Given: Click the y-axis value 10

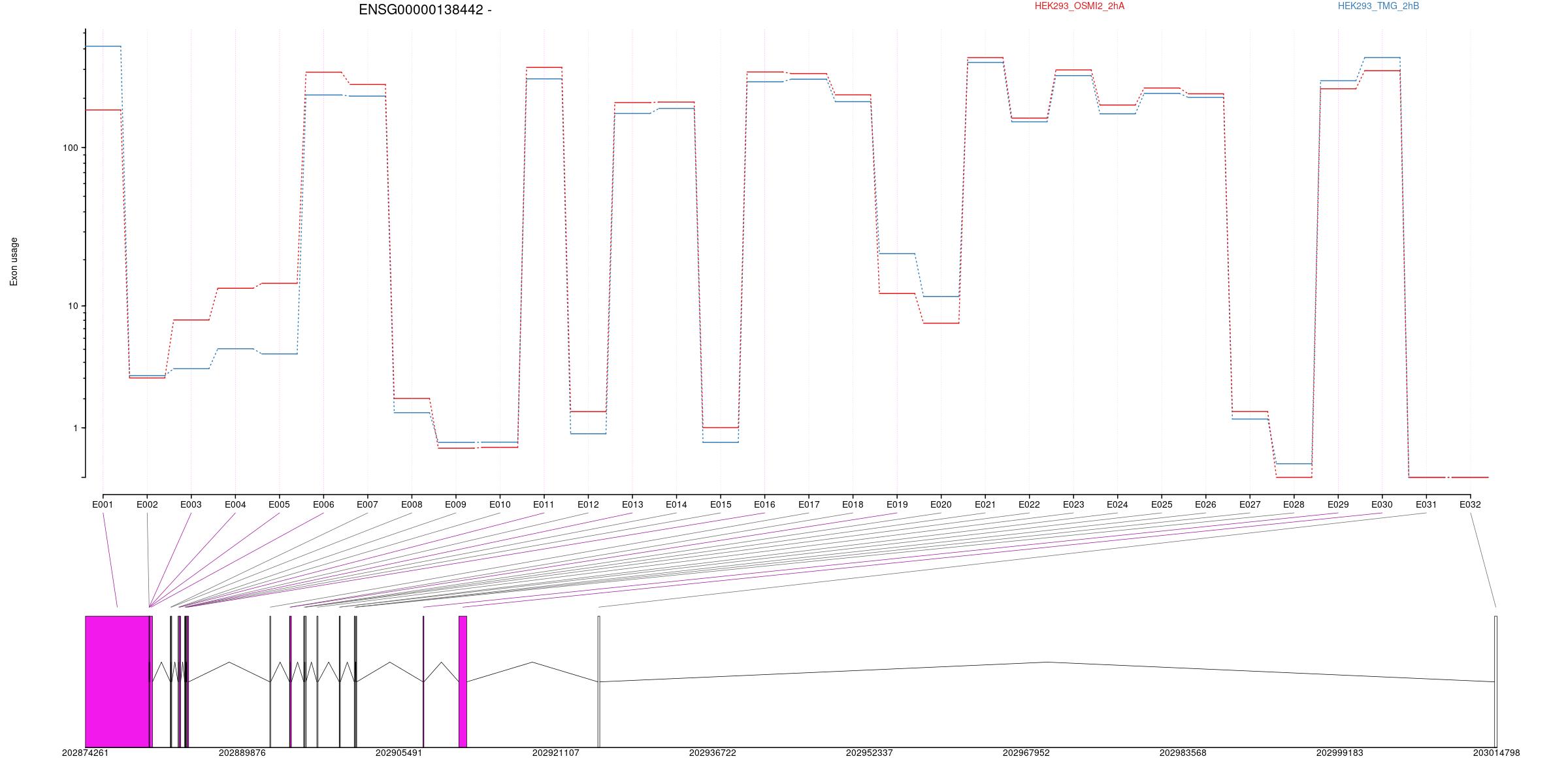Looking at the screenshot, I should pos(73,306).
